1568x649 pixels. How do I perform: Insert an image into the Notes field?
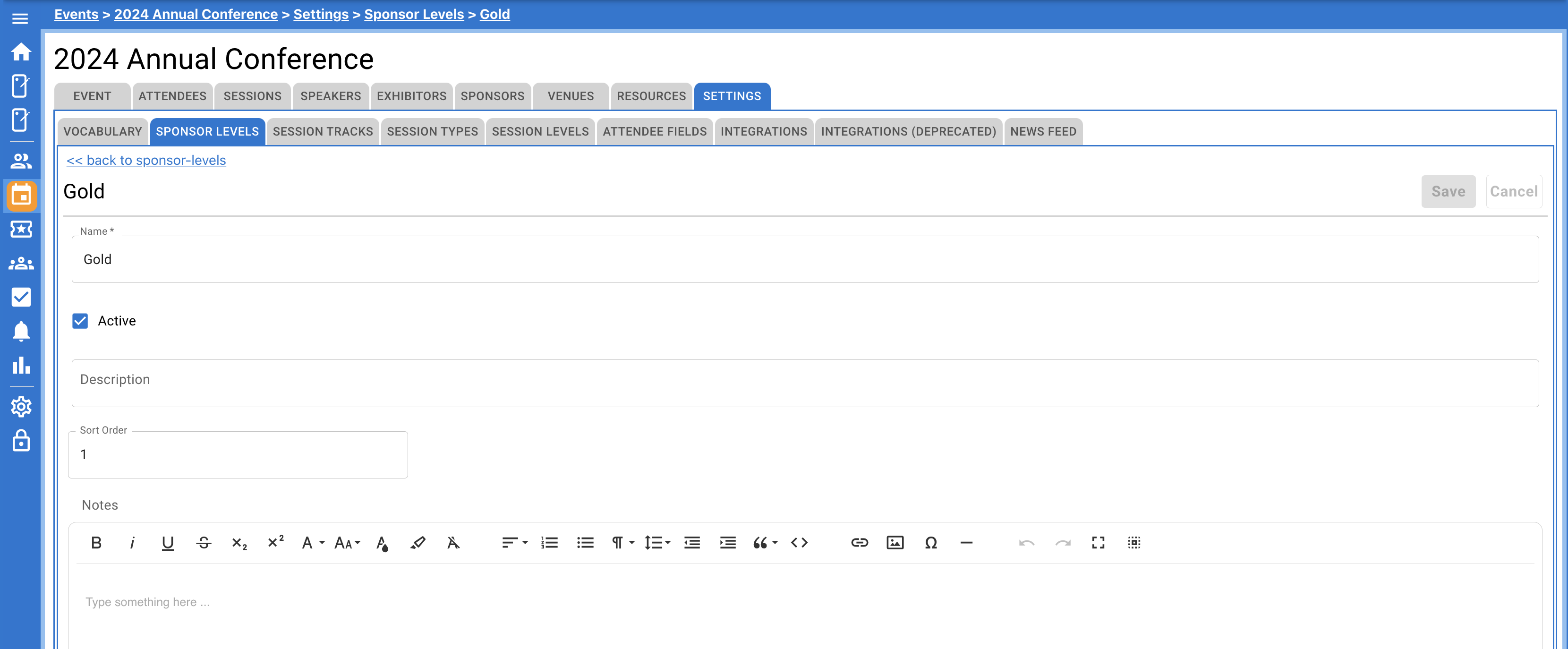click(x=895, y=543)
